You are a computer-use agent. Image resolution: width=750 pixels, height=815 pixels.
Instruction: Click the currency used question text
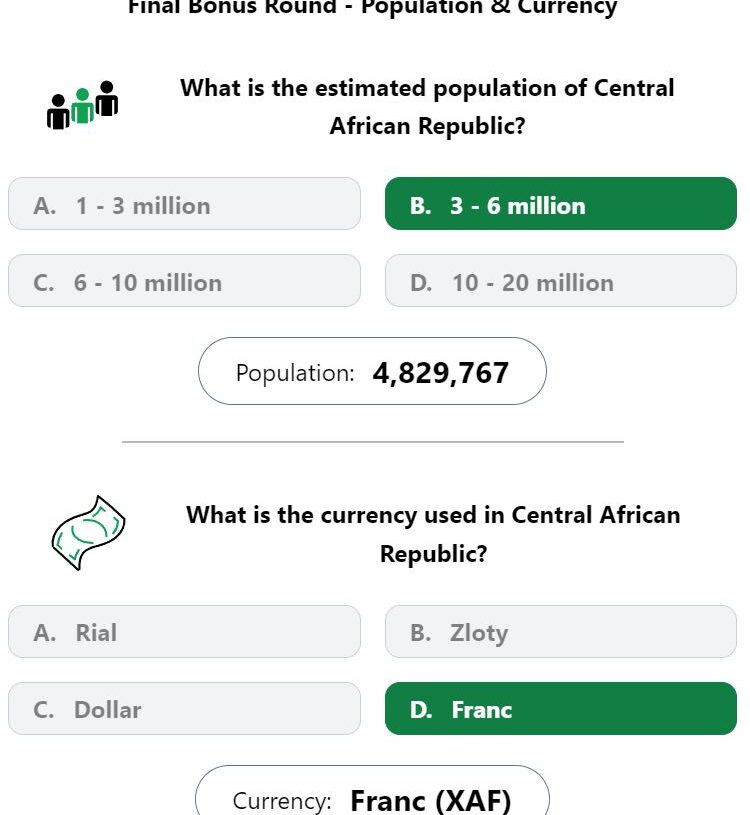click(433, 534)
